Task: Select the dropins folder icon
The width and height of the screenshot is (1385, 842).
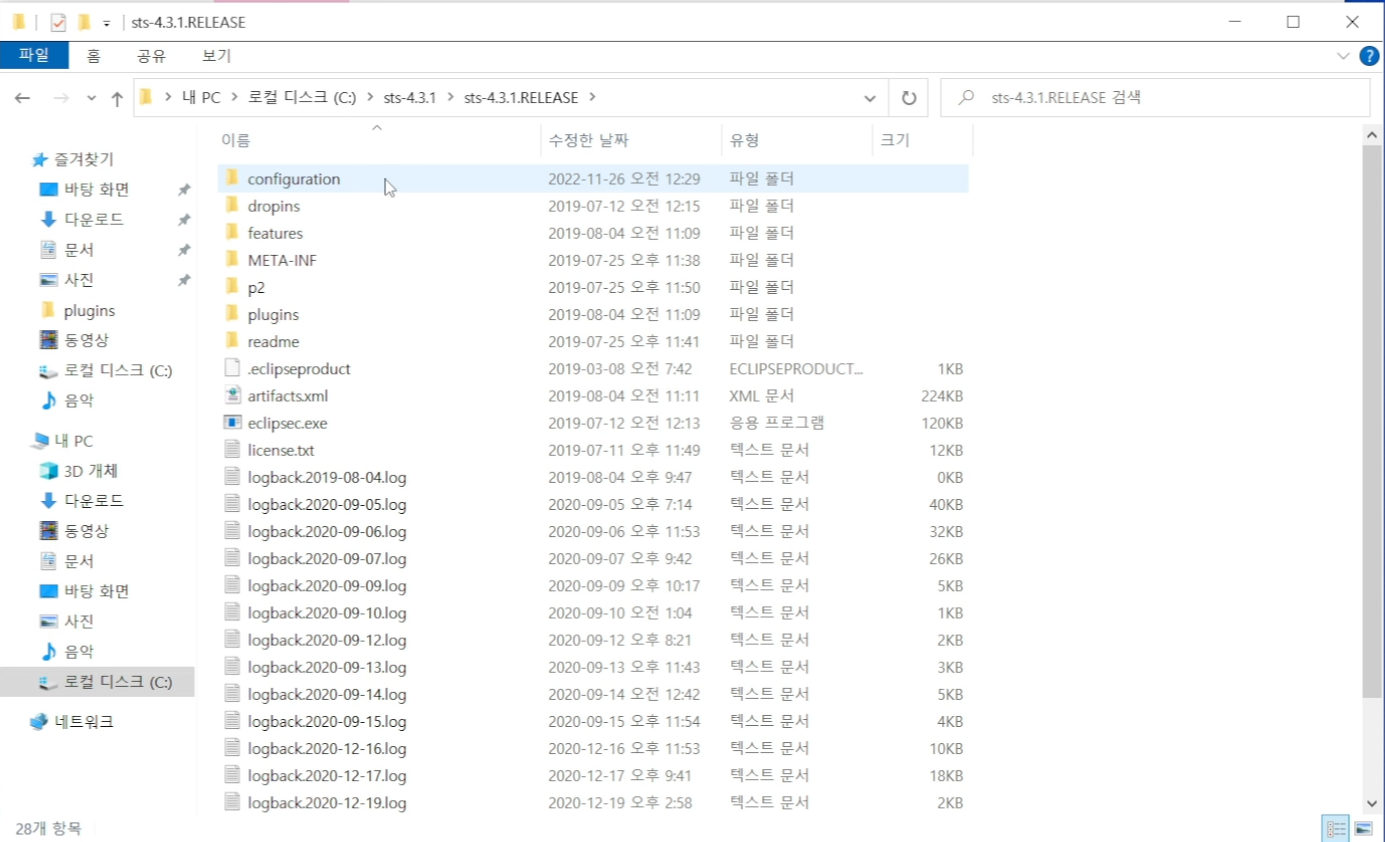Action: (x=232, y=205)
